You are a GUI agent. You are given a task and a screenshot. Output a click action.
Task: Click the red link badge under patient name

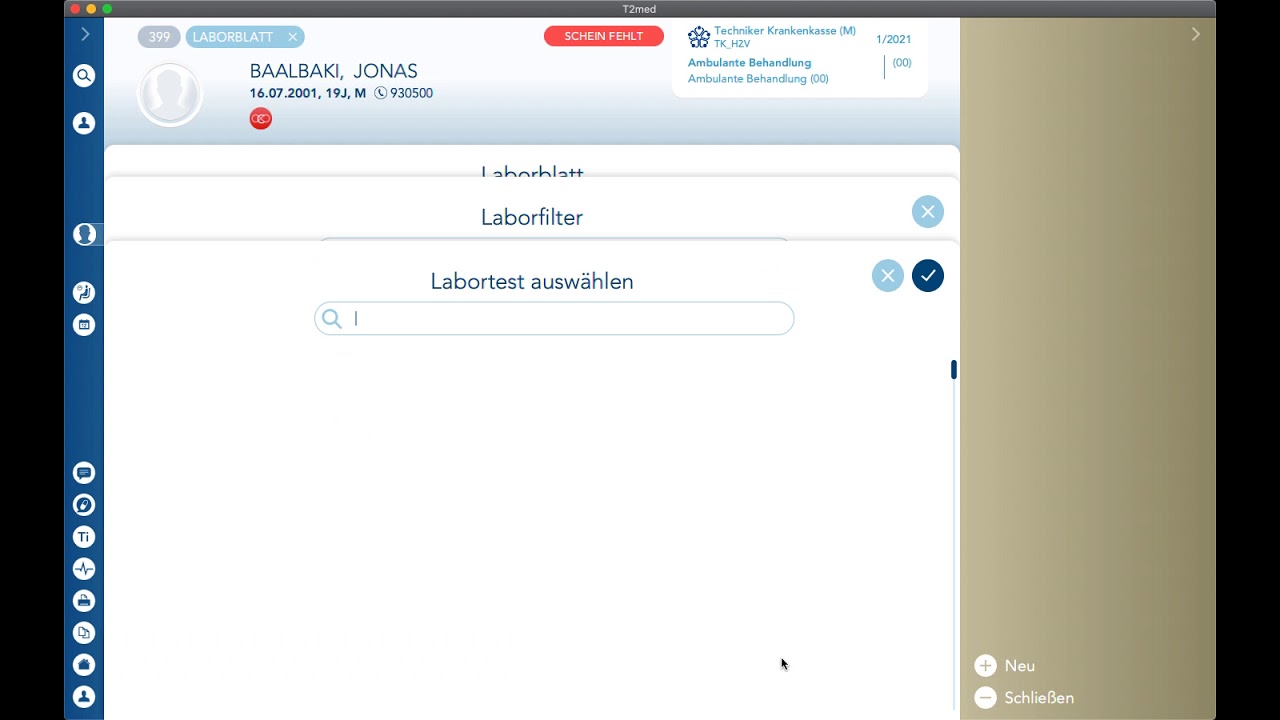click(x=261, y=119)
